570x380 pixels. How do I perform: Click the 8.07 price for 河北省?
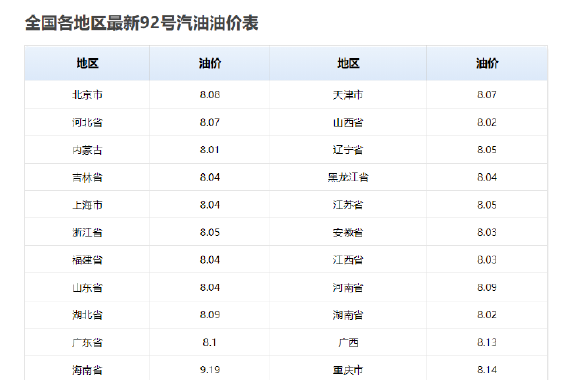tap(210, 123)
